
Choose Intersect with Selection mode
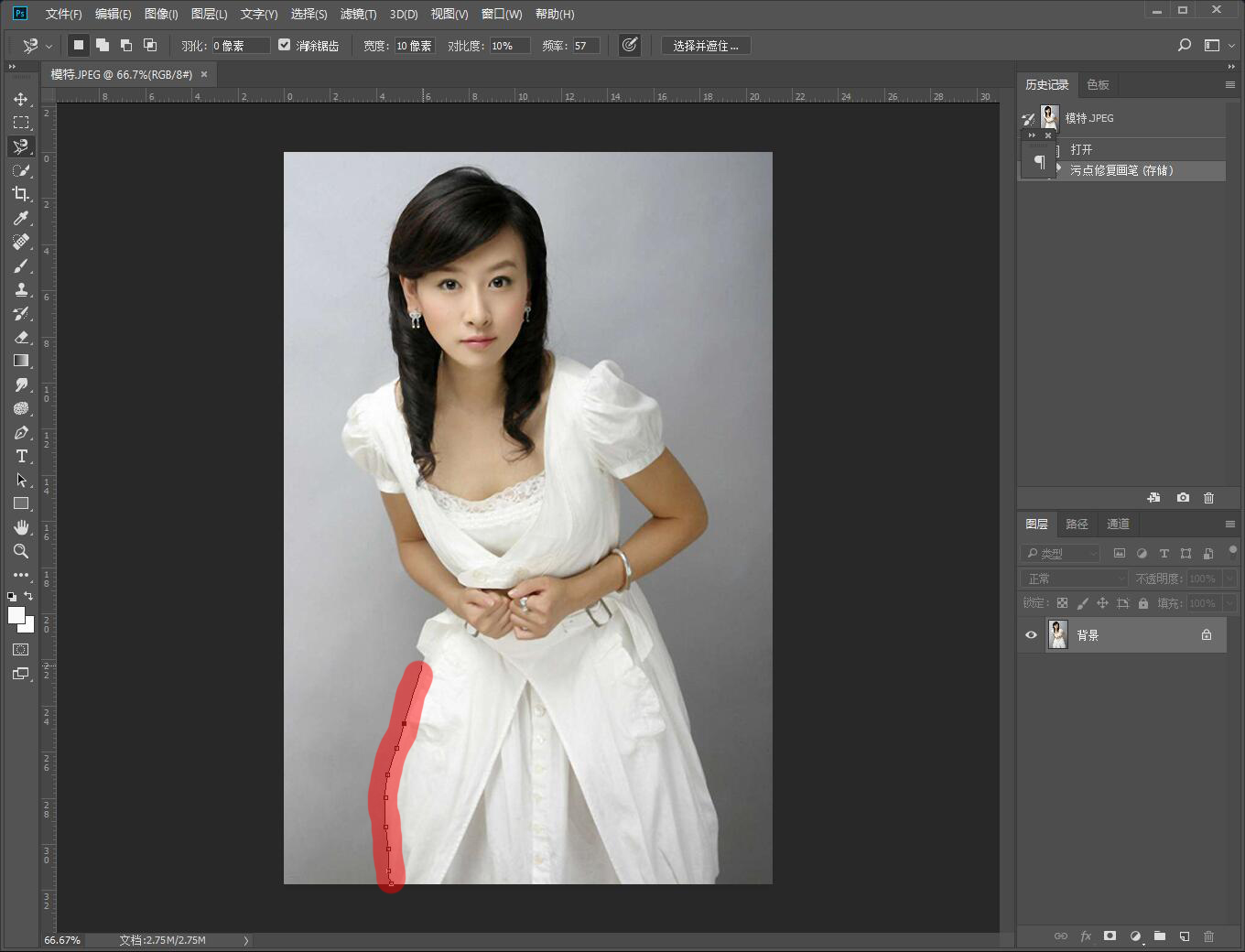point(150,45)
